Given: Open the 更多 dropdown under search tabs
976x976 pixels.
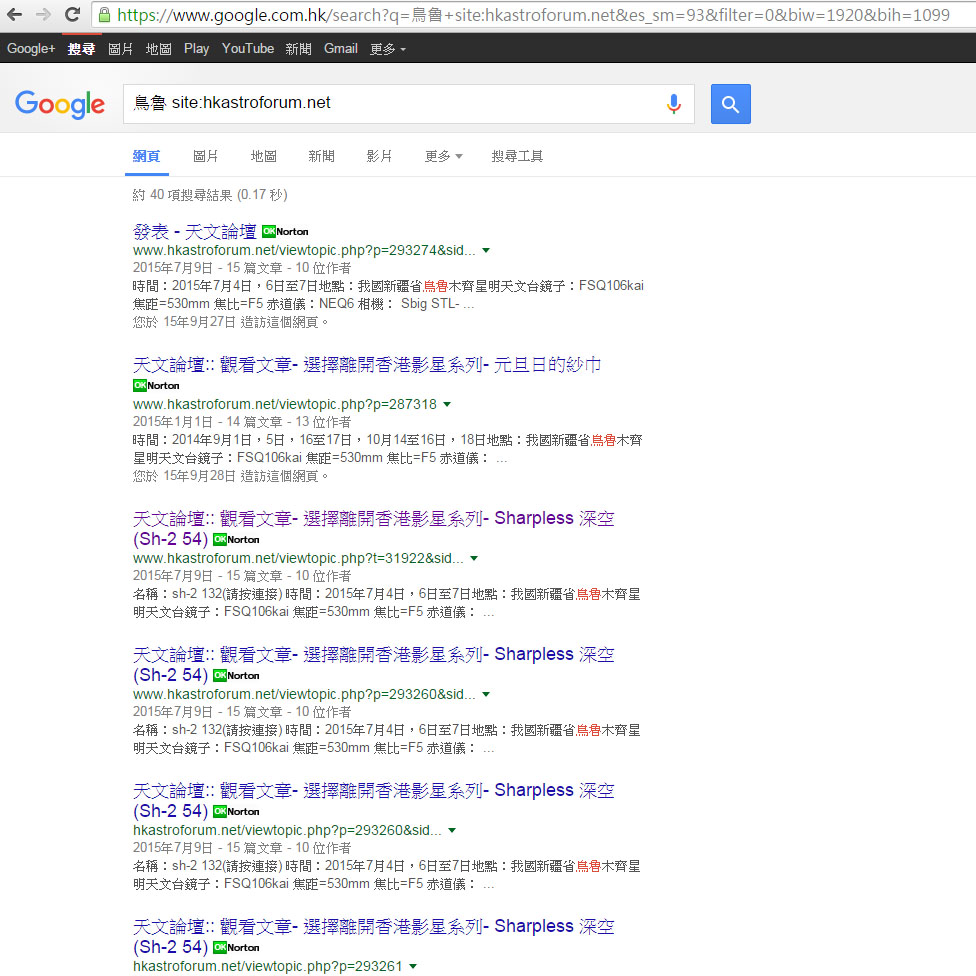Looking at the screenshot, I should click(x=443, y=157).
